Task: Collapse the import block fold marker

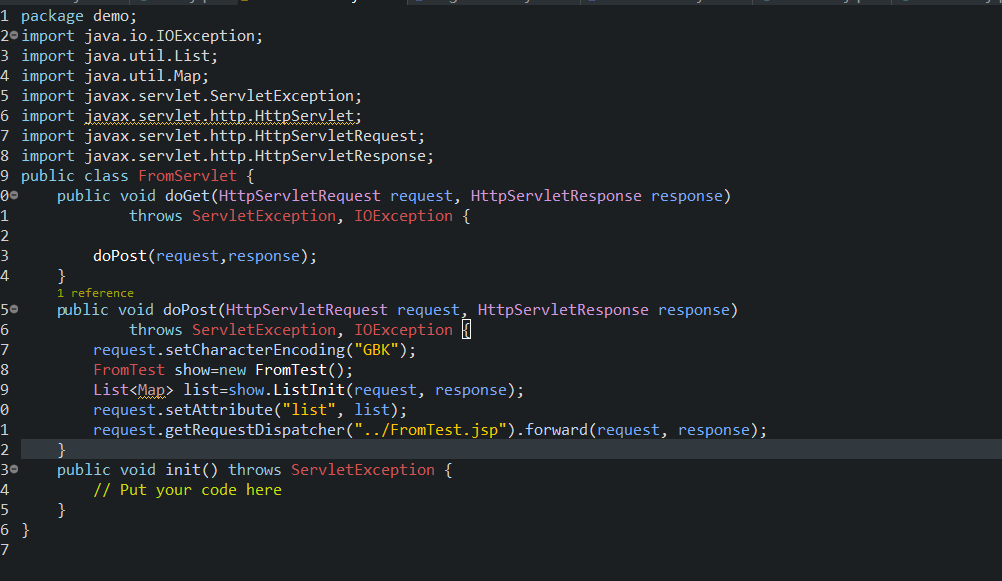Action: coord(14,35)
